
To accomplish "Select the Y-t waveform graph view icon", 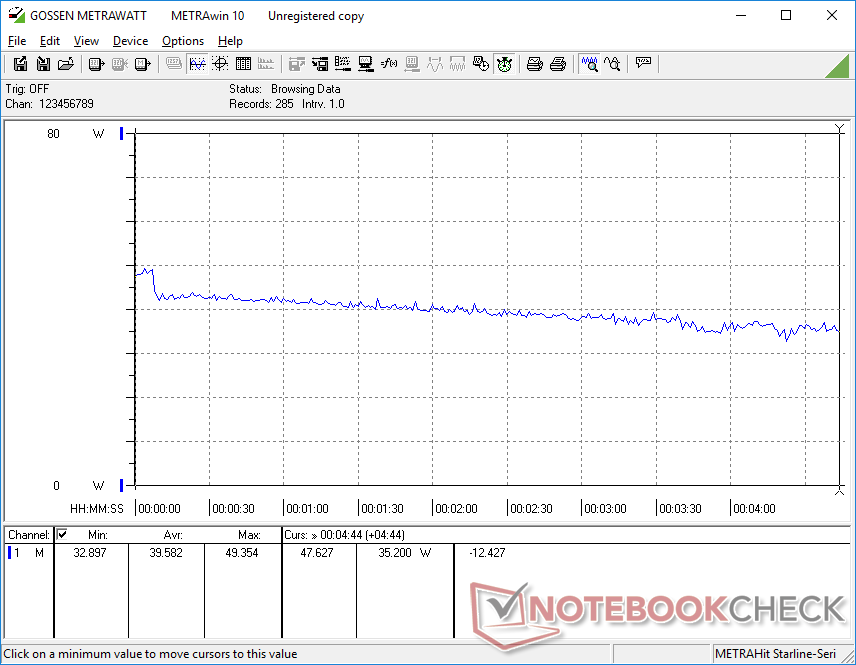I will point(197,64).
